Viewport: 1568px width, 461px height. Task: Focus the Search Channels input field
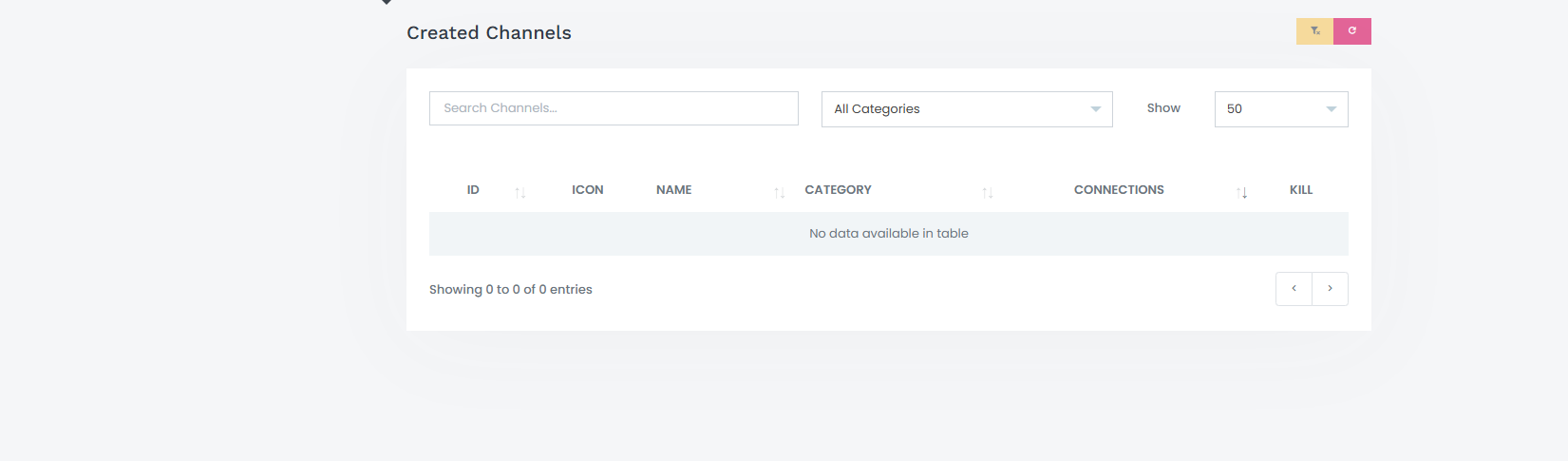coord(614,108)
